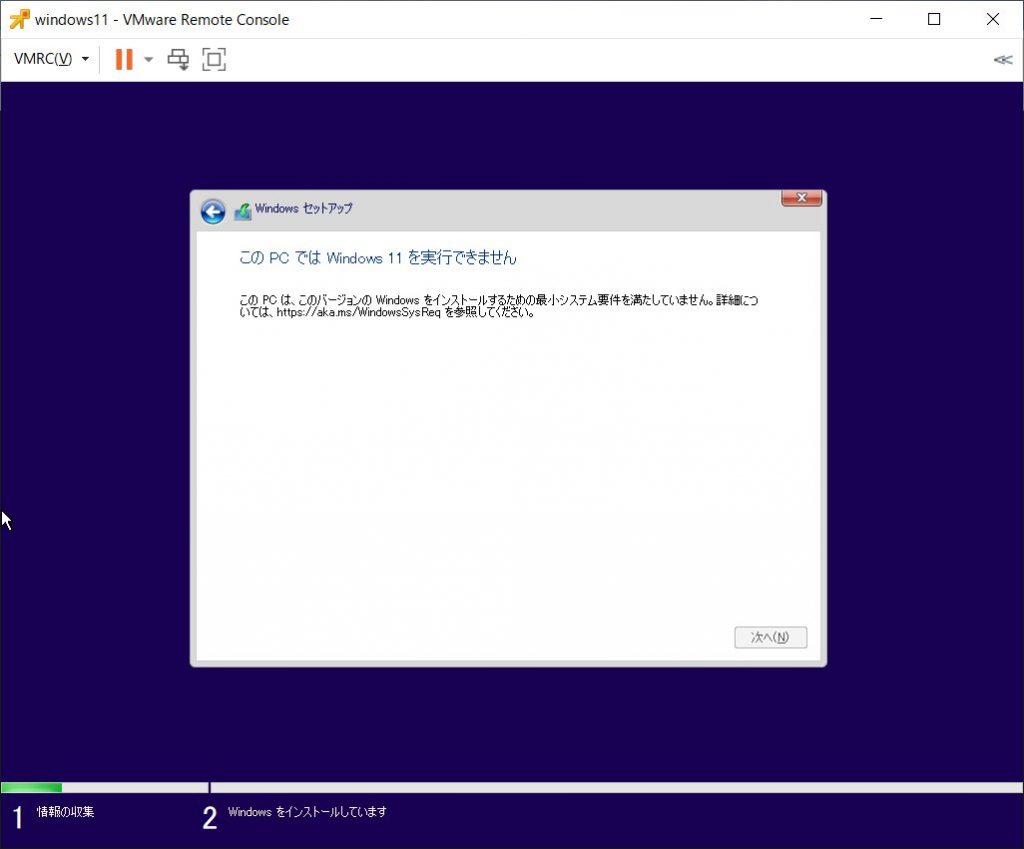Click the green setup progress bar
The height and width of the screenshot is (849, 1024).
coord(31,788)
